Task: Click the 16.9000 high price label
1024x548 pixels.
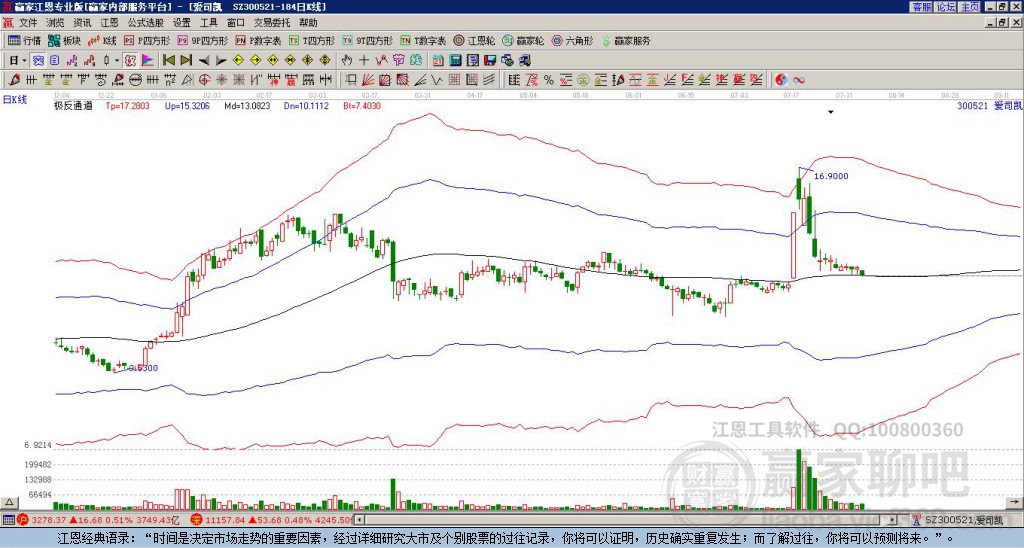Action: pos(831,176)
